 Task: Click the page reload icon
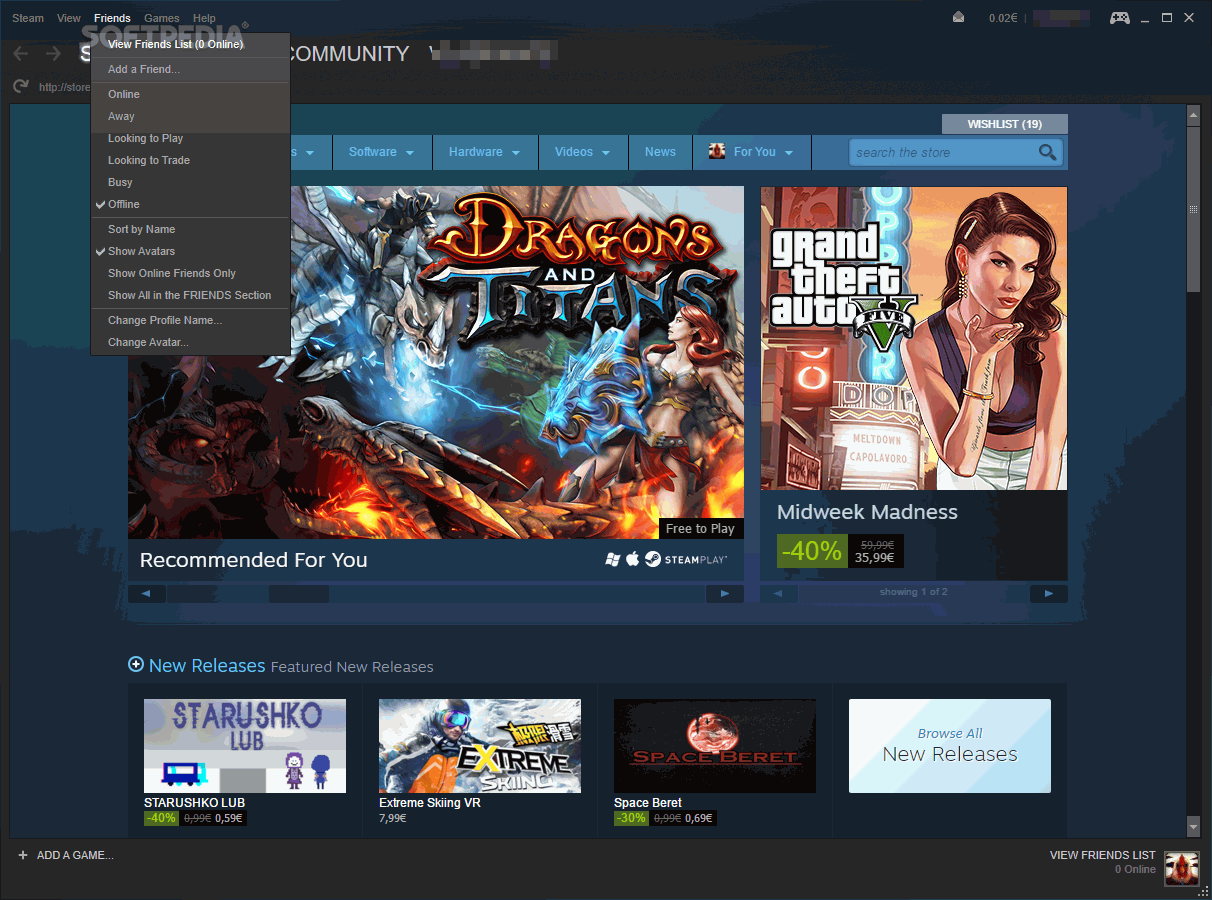(20, 87)
